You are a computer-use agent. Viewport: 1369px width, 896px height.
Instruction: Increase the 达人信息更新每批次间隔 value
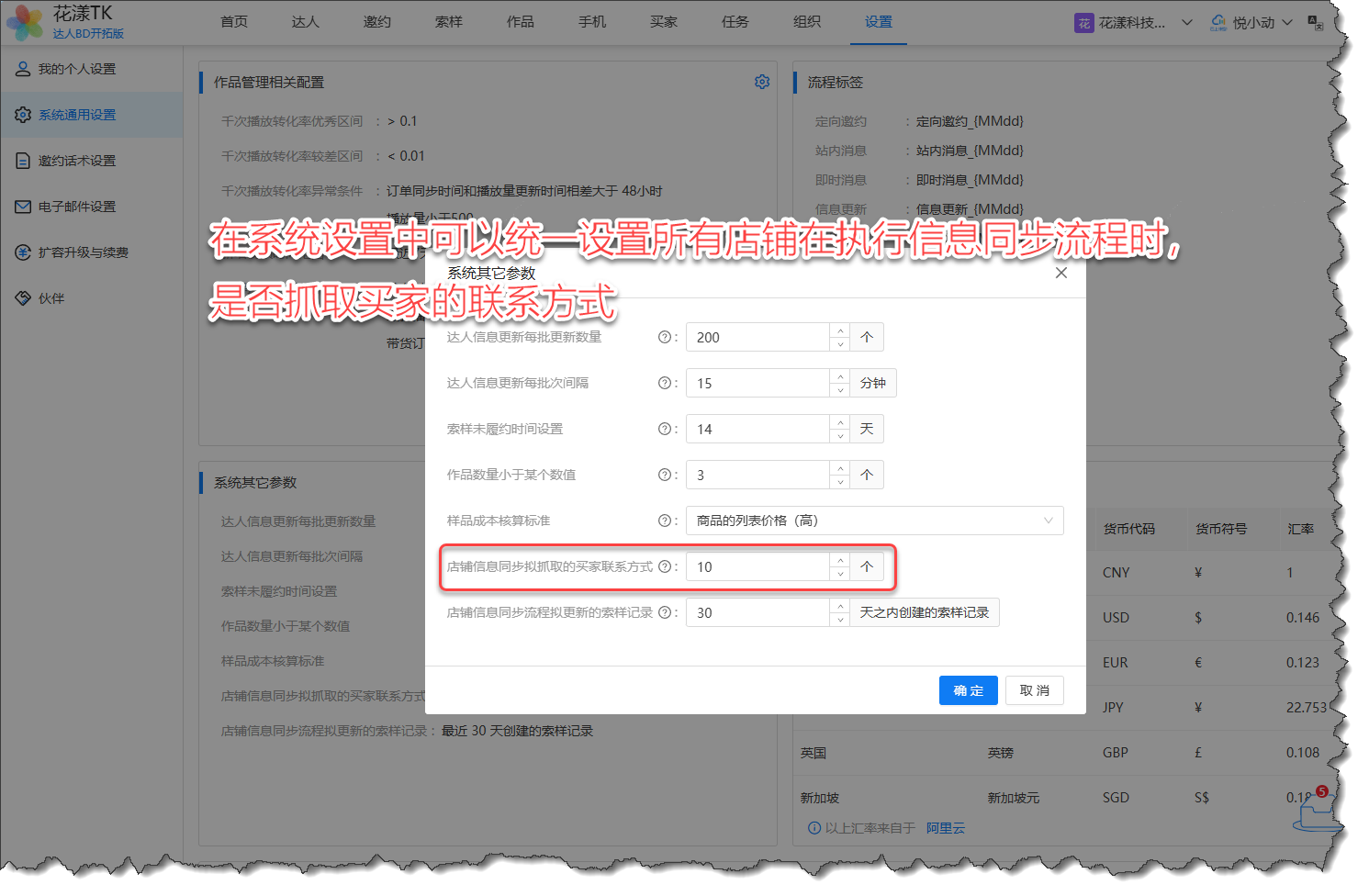(840, 376)
